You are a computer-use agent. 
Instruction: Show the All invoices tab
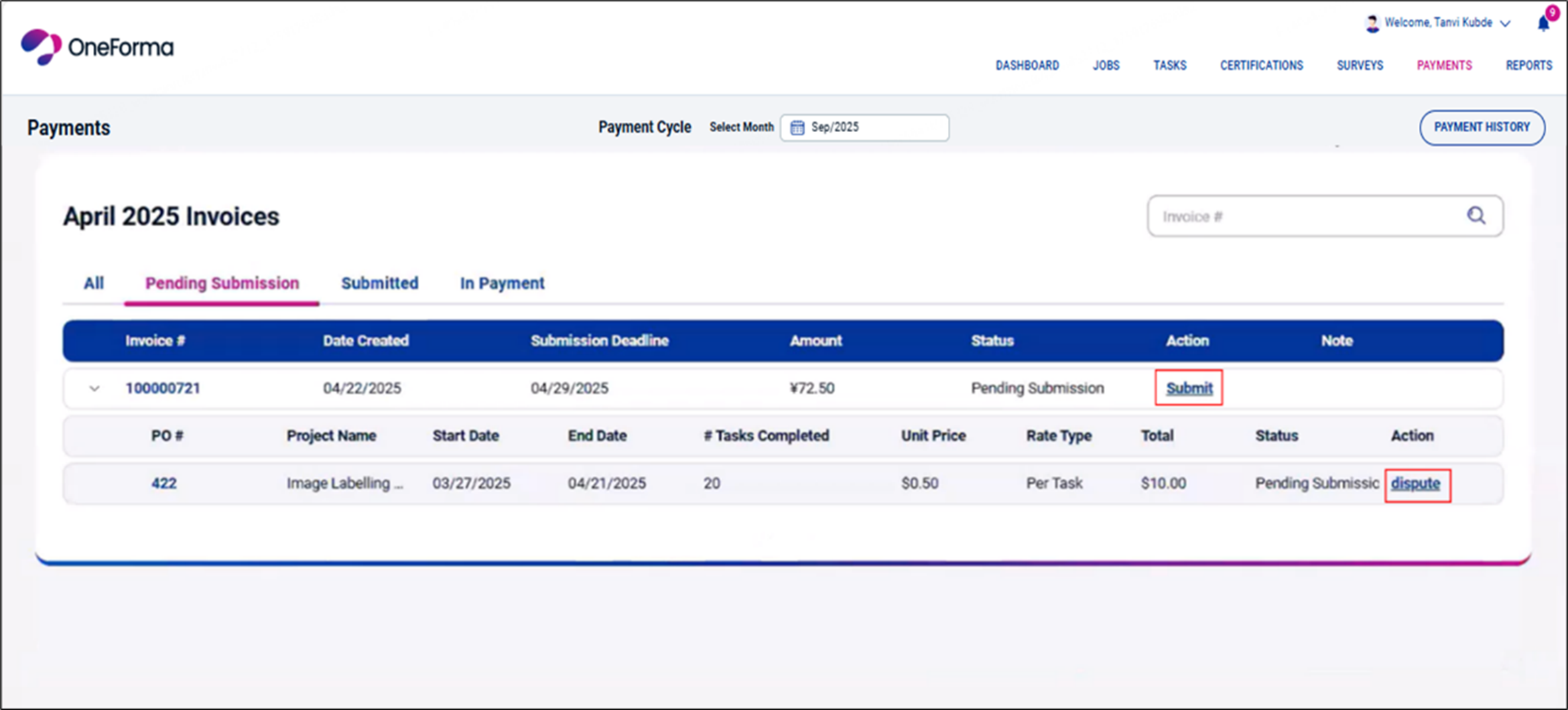click(x=94, y=283)
